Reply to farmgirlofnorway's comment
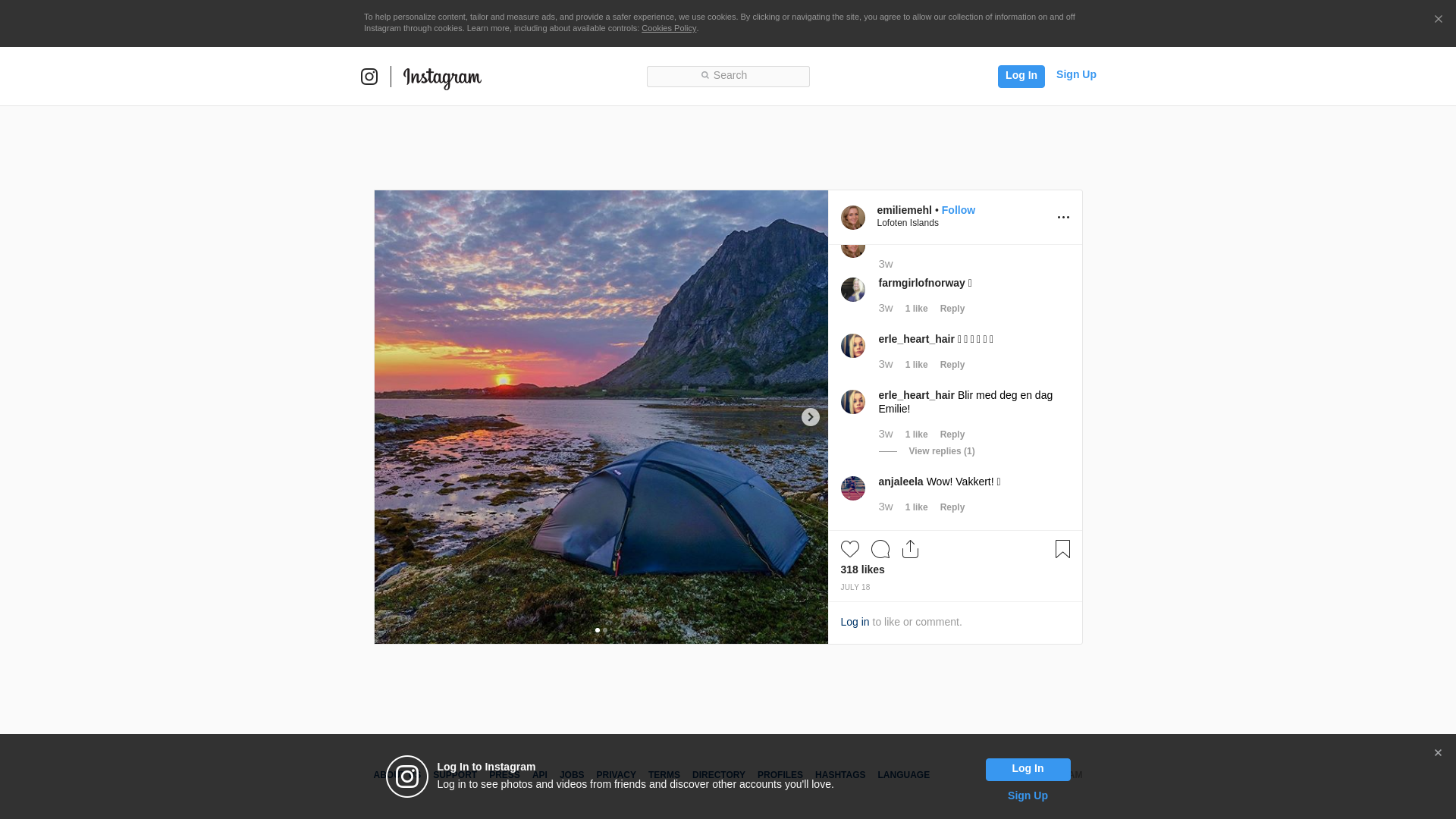The height and width of the screenshot is (819, 1456). (x=952, y=309)
